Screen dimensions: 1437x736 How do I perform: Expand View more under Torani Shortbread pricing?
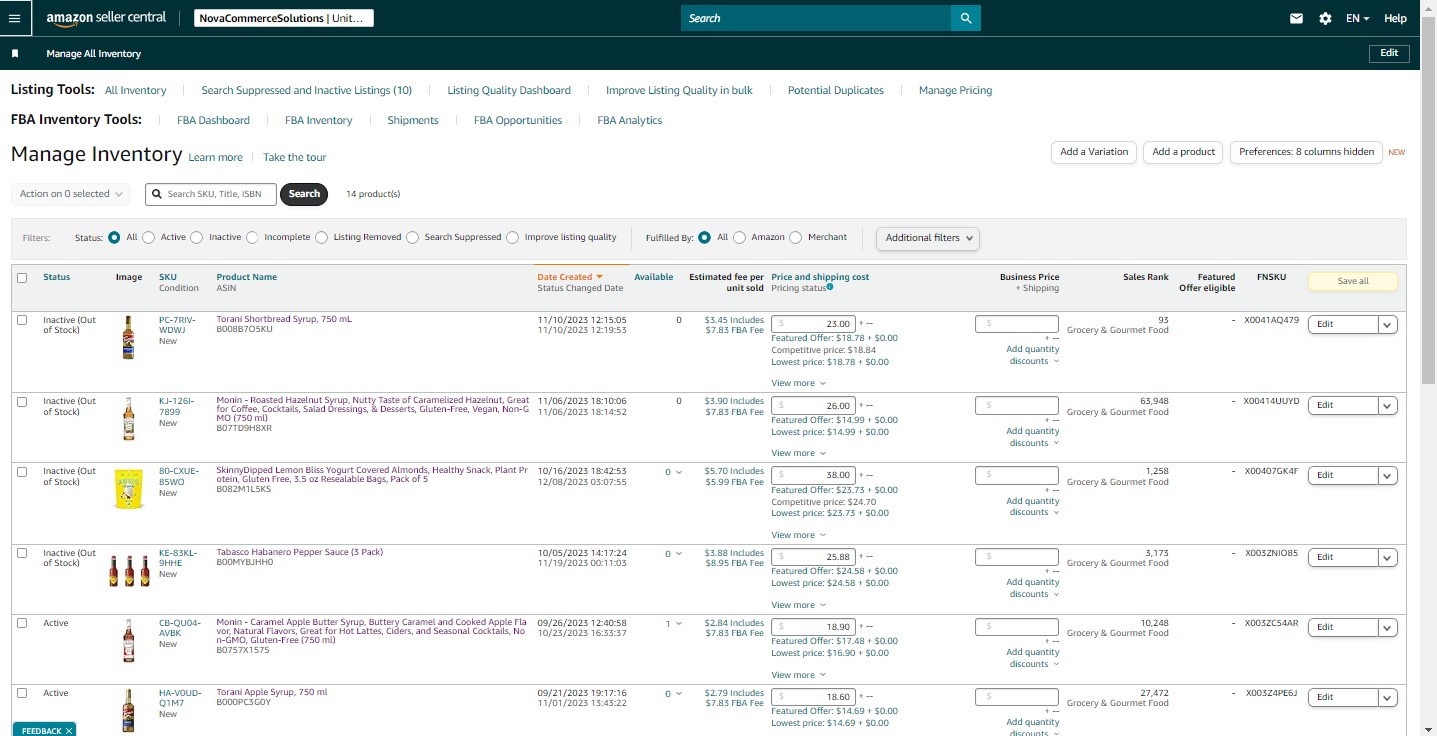798,383
